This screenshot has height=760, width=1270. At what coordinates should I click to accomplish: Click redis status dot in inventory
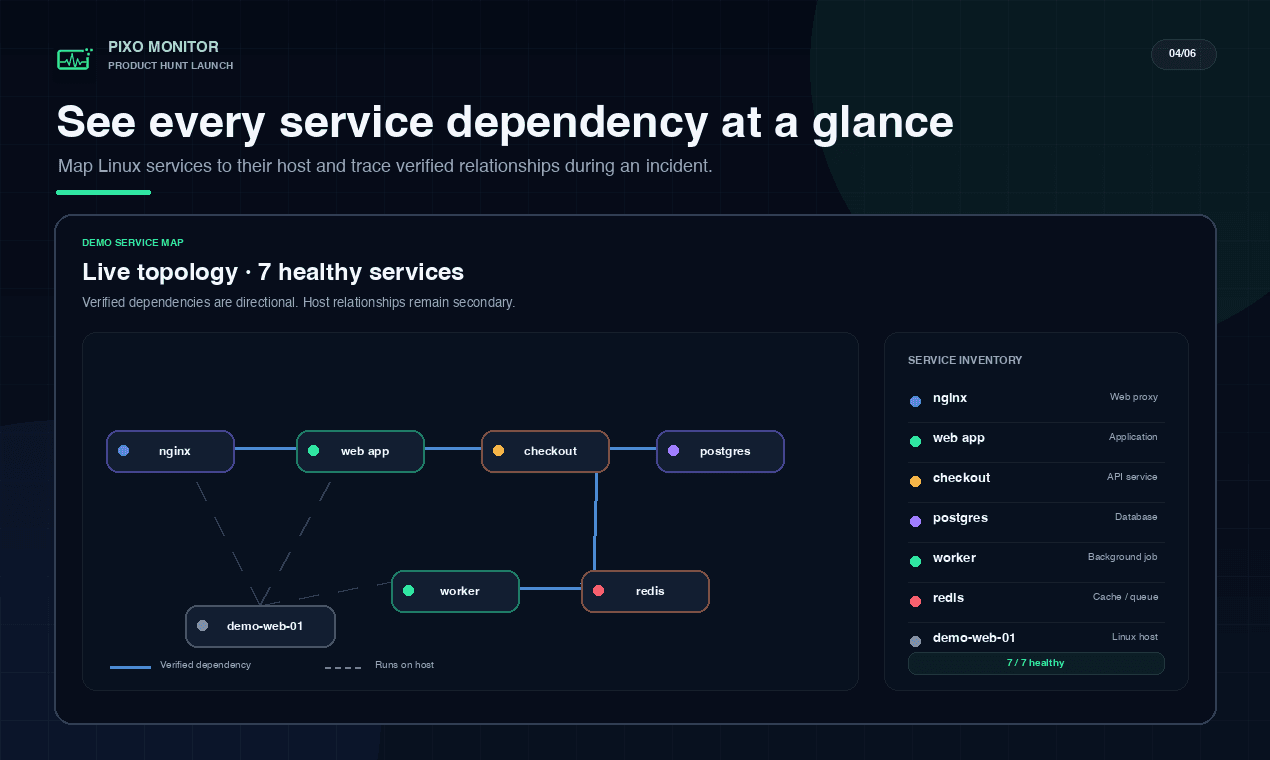915,601
